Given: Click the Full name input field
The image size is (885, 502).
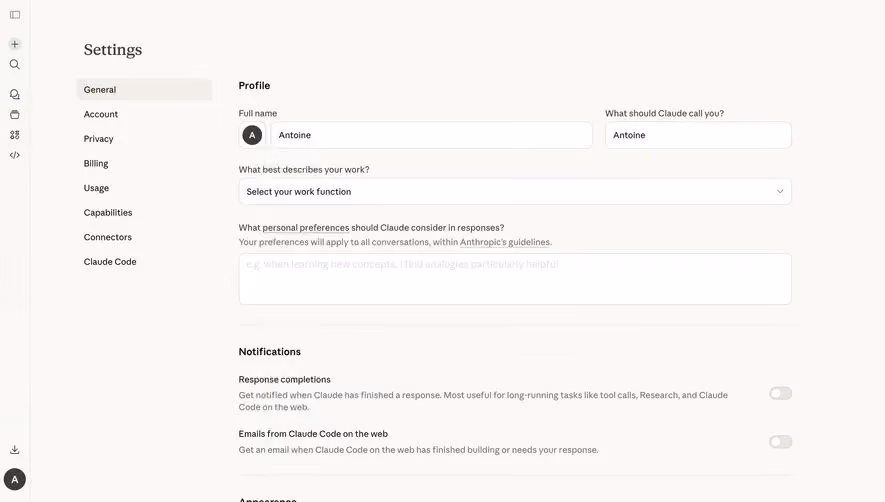Looking at the screenshot, I should click(x=431, y=136).
